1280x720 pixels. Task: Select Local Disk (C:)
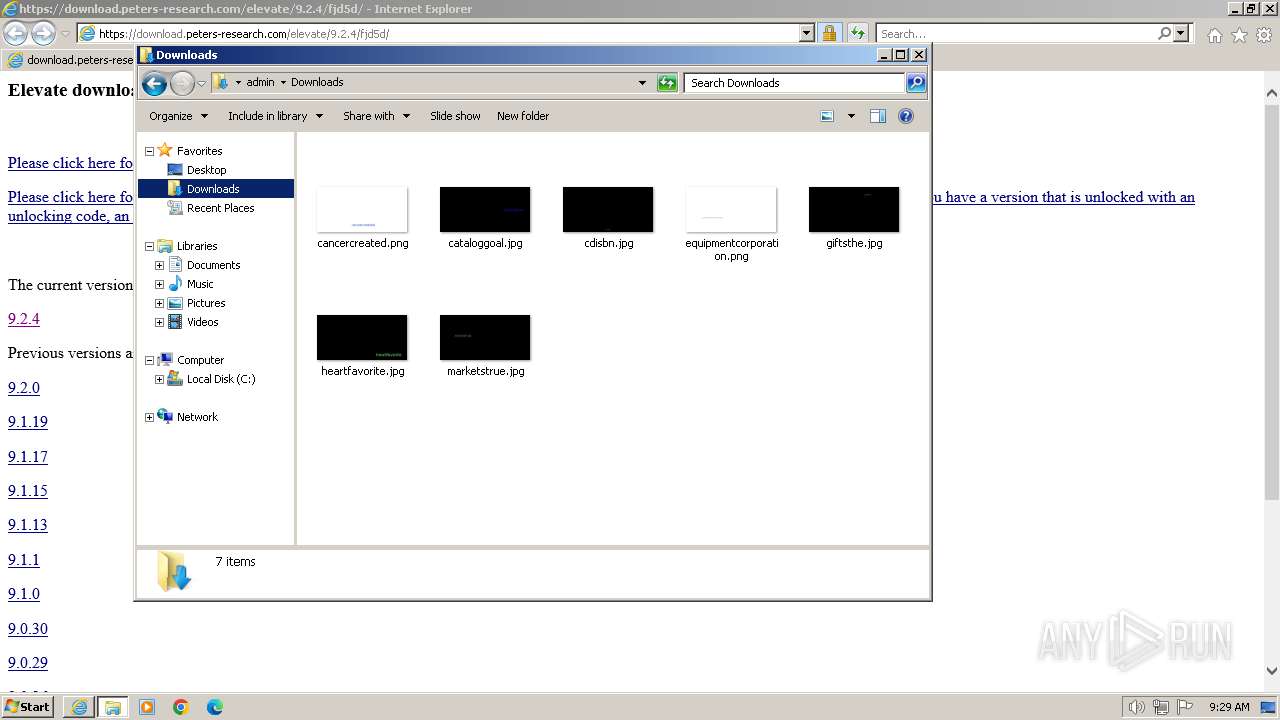(220, 379)
